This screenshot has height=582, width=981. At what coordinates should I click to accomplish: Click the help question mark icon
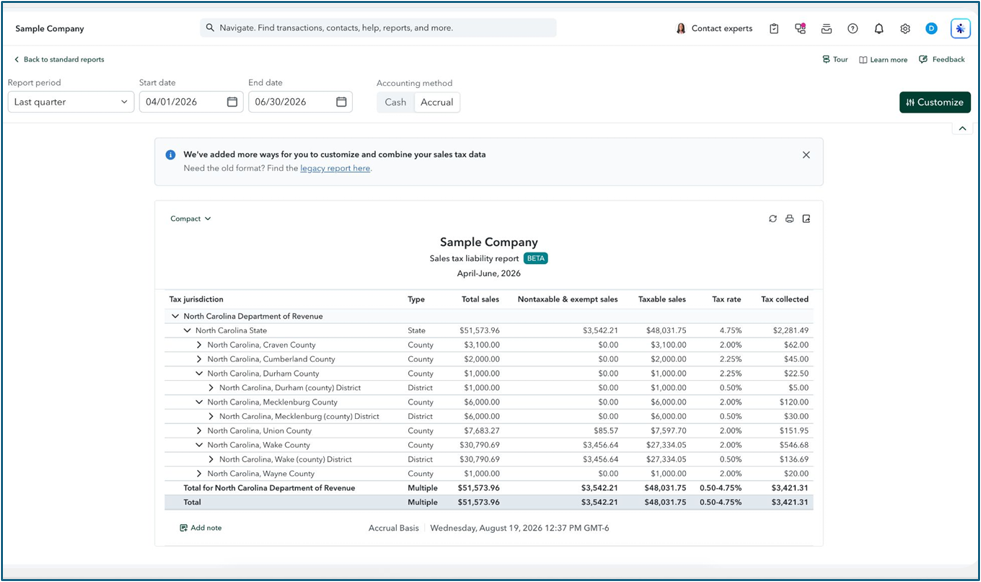(x=852, y=29)
